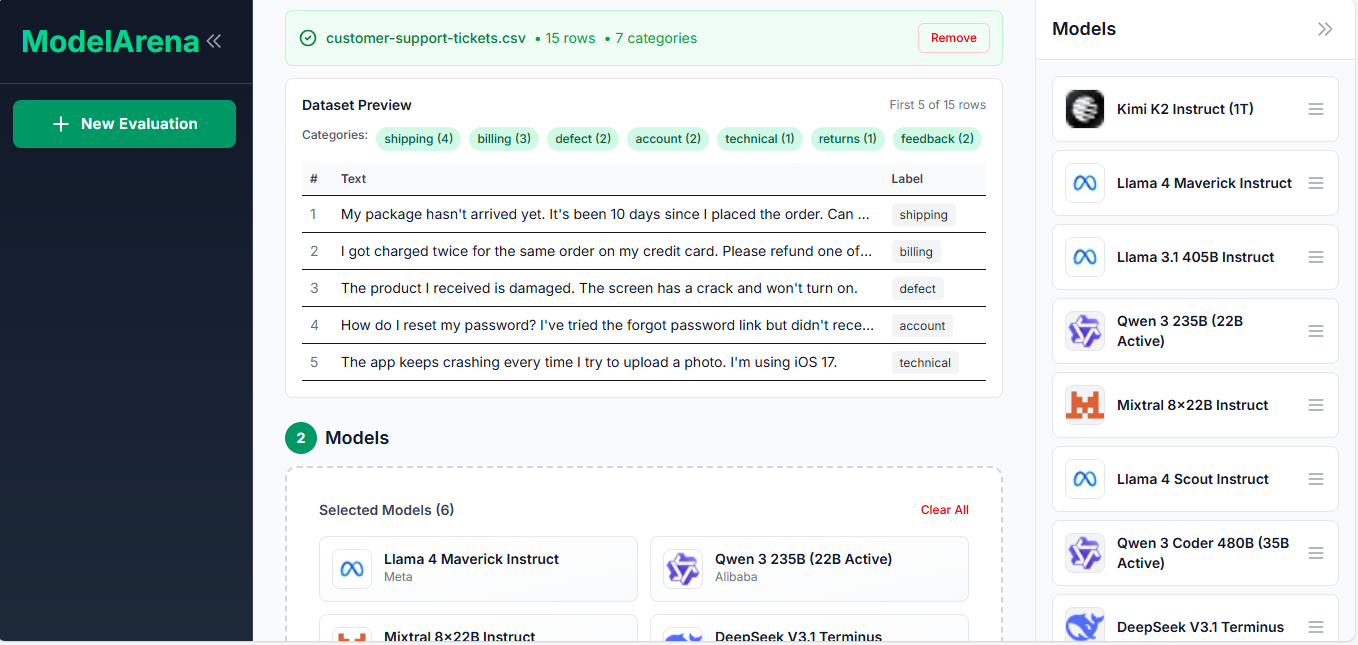This screenshot has width=1358, height=645.
Task: Click the Kimi K2 Instruct logo icon
Action: 1085,109
